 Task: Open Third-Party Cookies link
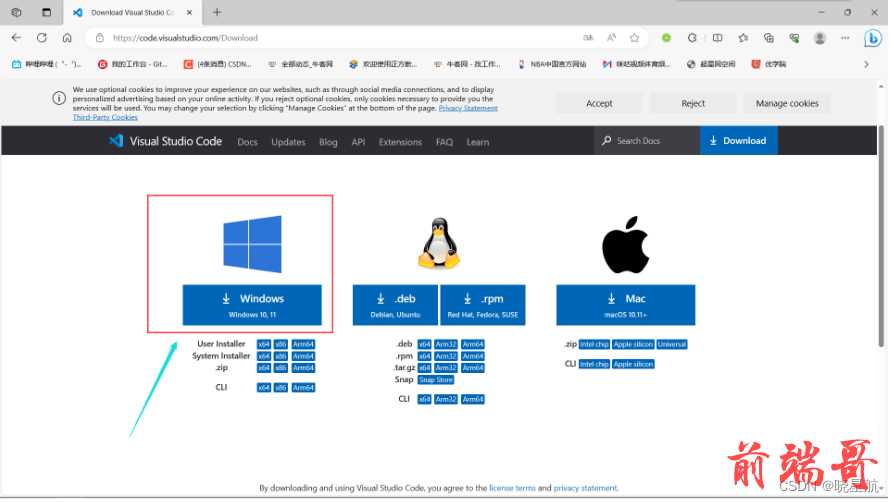click(x=105, y=117)
